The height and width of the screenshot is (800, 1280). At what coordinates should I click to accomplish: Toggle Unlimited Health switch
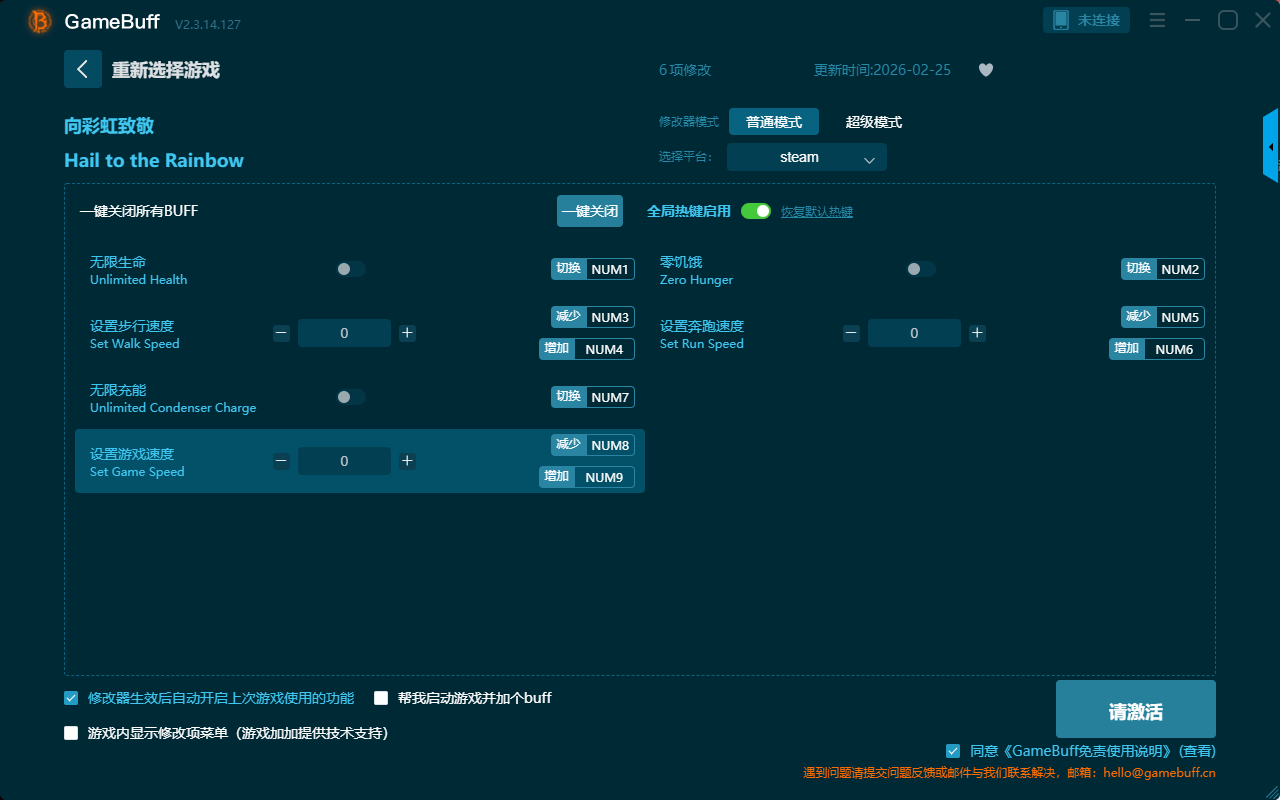[x=351, y=269]
